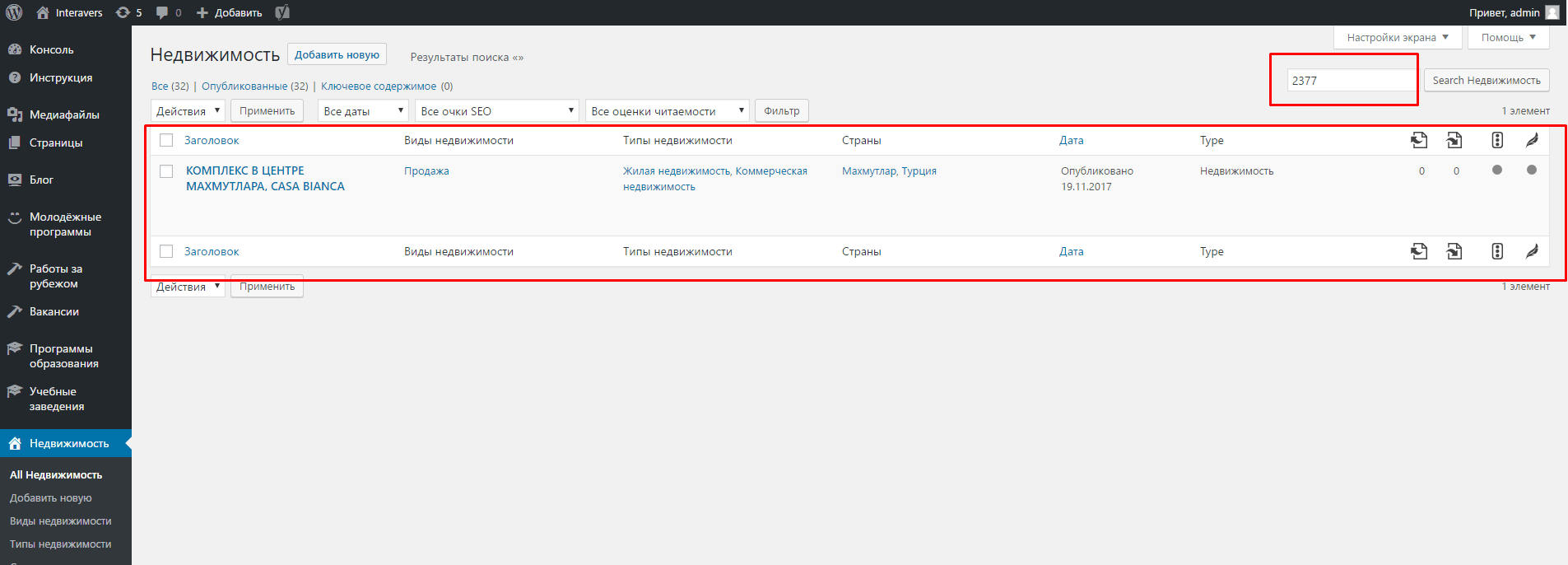The width and height of the screenshot is (1568, 565).
Task: Sort by SEO score column icon in header
Action: click(1497, 140)
